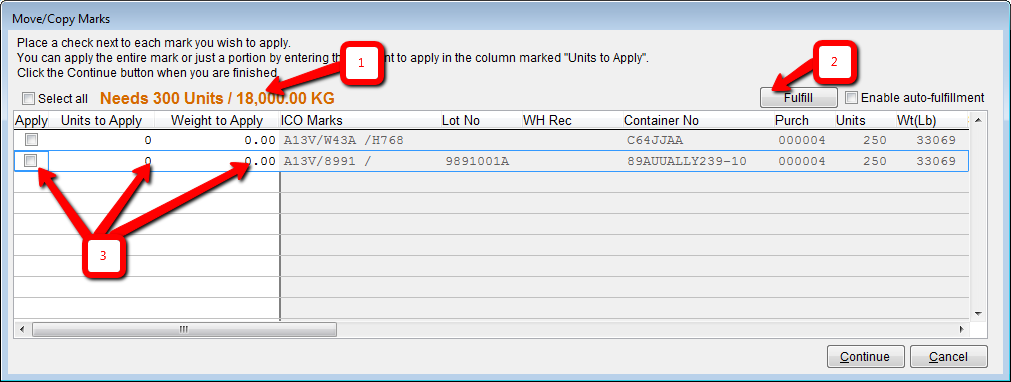Click Units 250 in 89AUUALLY239-10 row
Image resolution: width=1011 pixels, height=382 pixels.
coord(874,161)
